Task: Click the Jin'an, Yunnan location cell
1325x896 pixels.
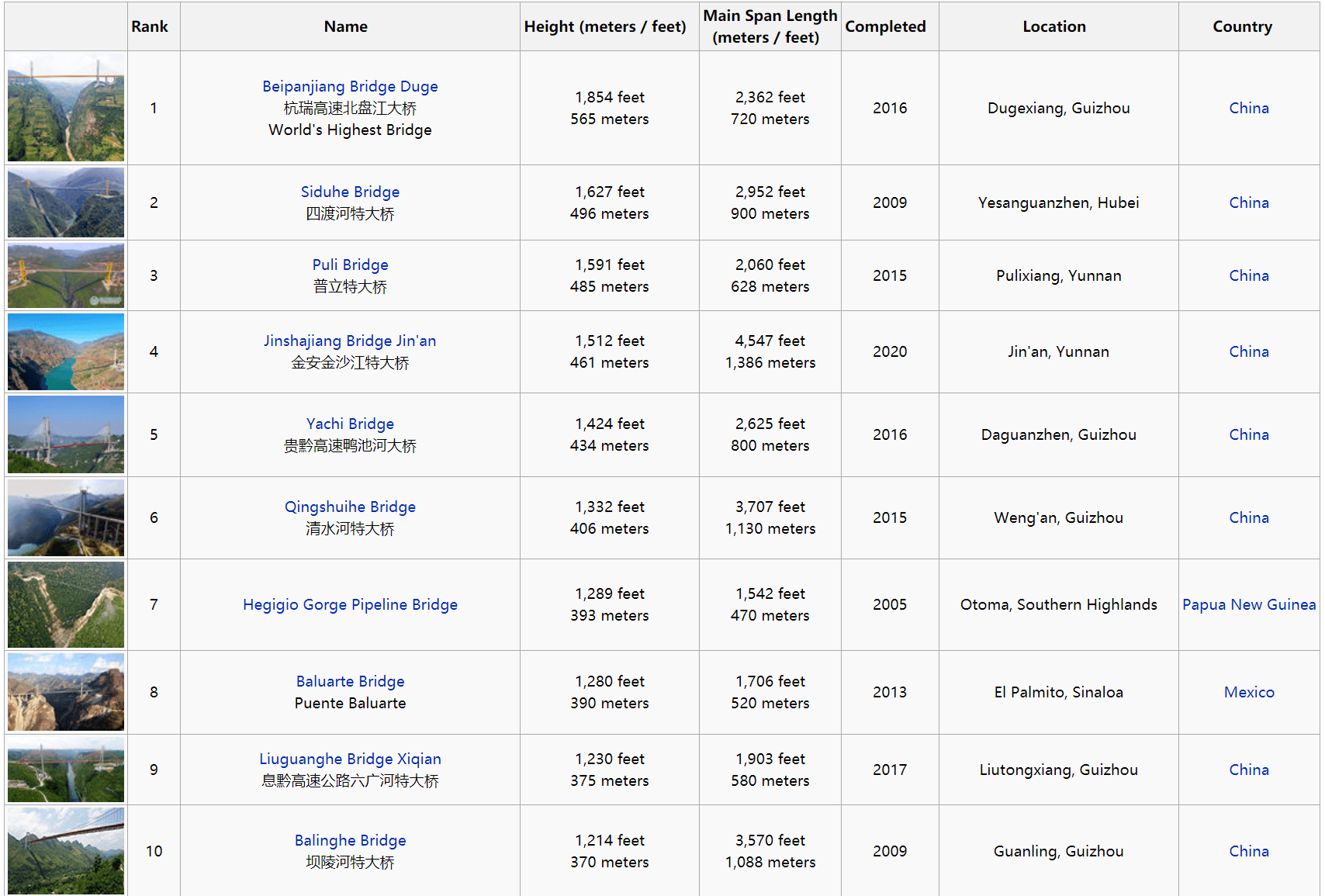Action: point(1058,351)
